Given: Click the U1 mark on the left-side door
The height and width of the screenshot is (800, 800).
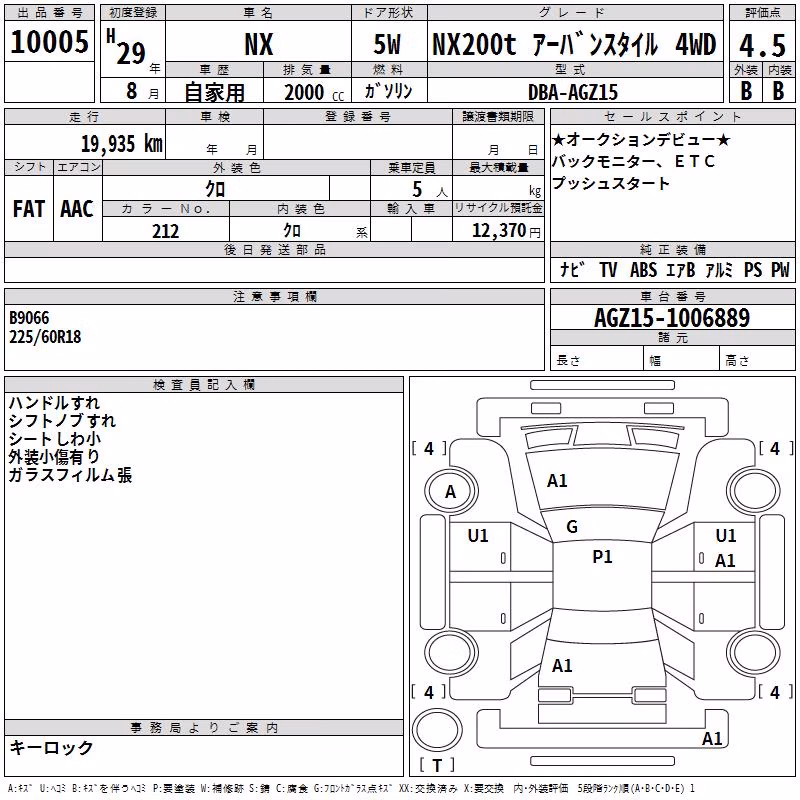Looking at the screenshot, I should pos(478,536).
